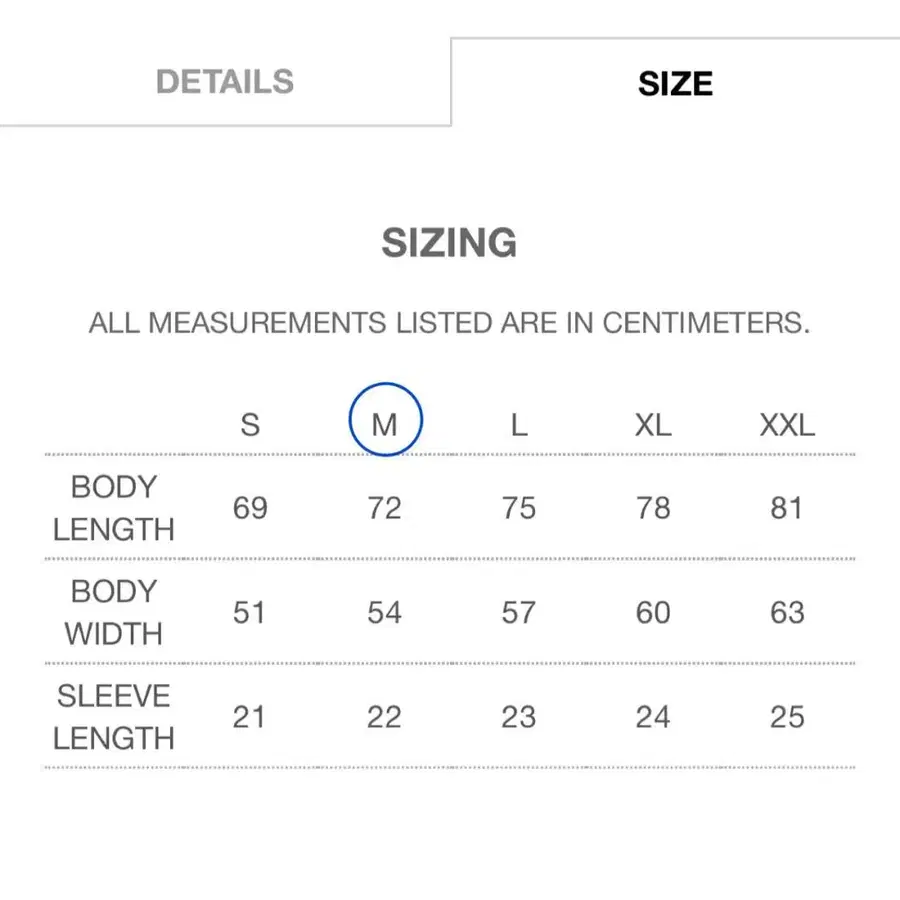The width and height of the screenshot is (900, 900).
Task: Select sleeve length value 25
Action: click(x=787, y=717)
